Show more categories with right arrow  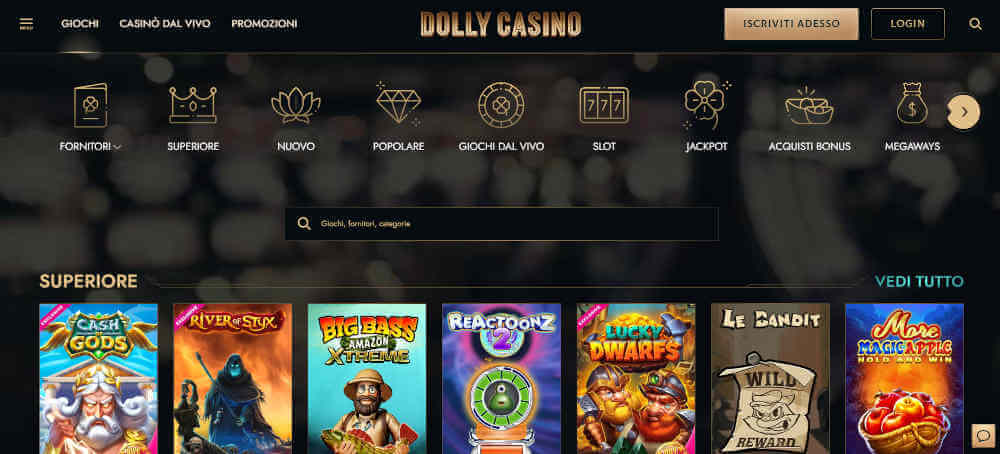pyautogui.click(x=963, y=112)
